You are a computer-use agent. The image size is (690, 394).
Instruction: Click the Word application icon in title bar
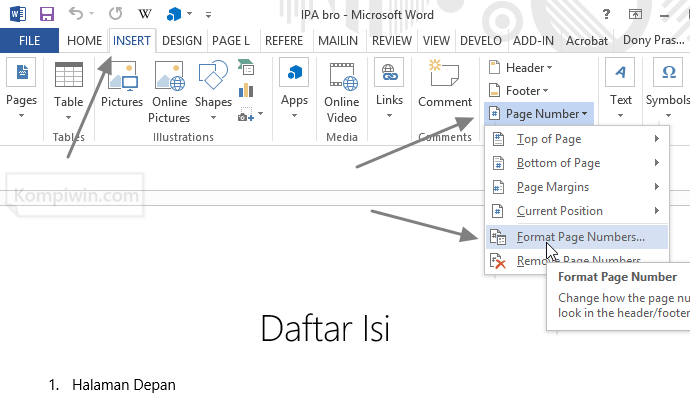pyautogui.click(x=18, y=14)
